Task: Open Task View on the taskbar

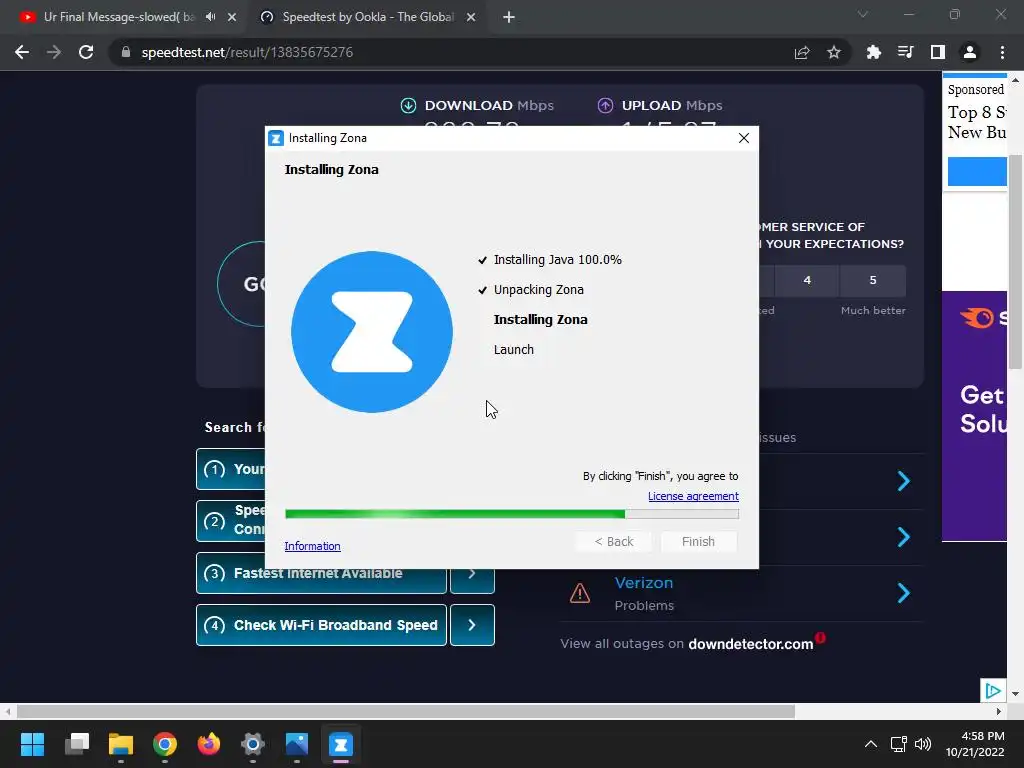Action: click(x=76, y=744)
